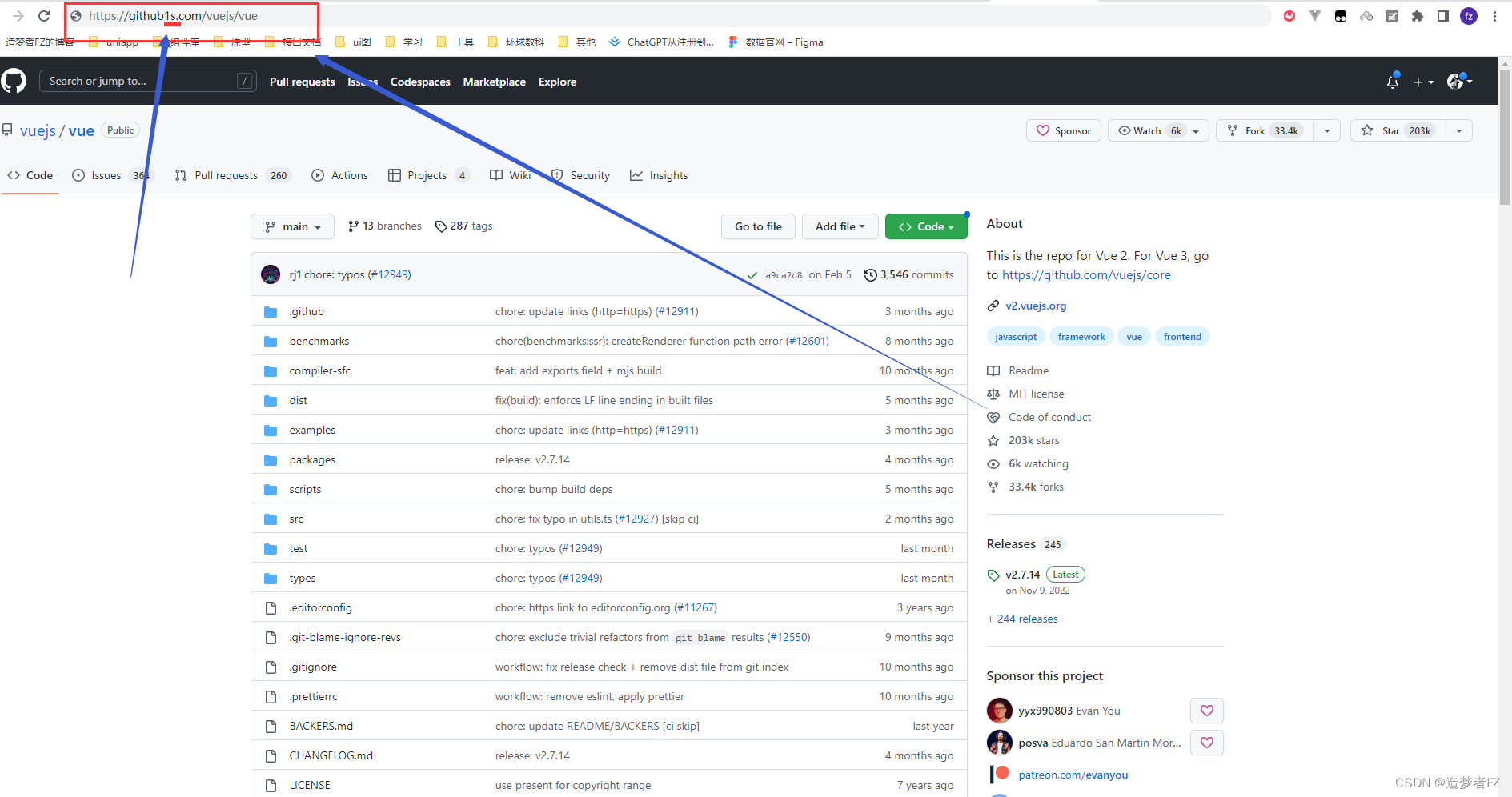The height and width of the screenshot is (797, 1512).
Task: Open the repository Pull requests tab
Action: point(231,175)
